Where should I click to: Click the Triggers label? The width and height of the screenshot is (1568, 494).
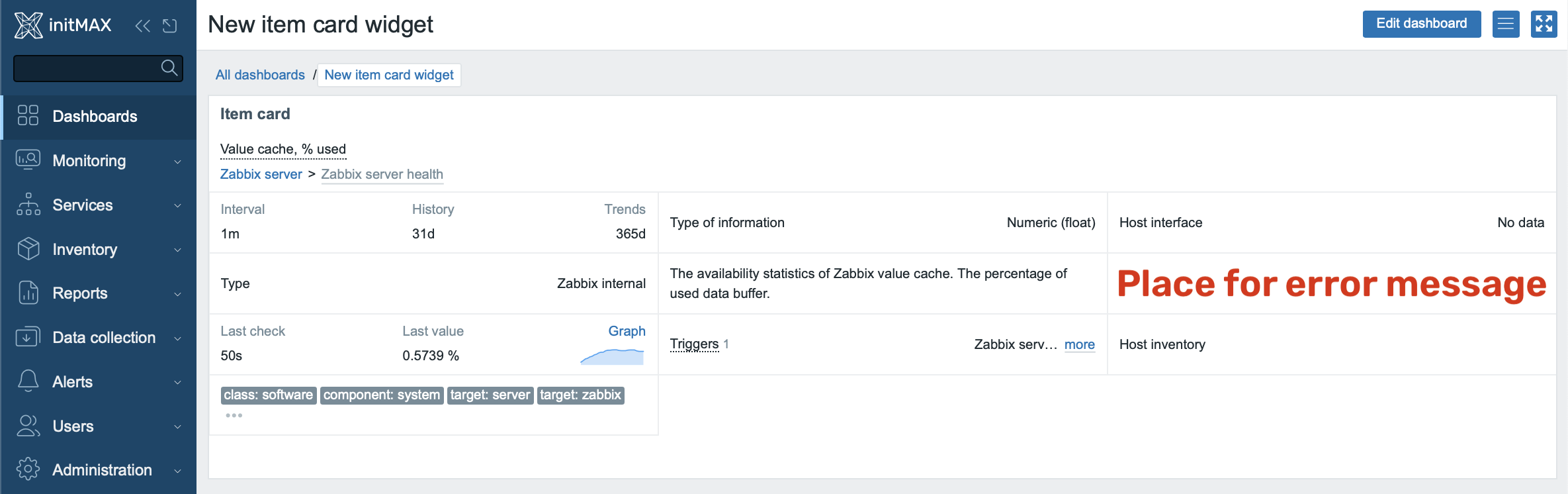694,344
